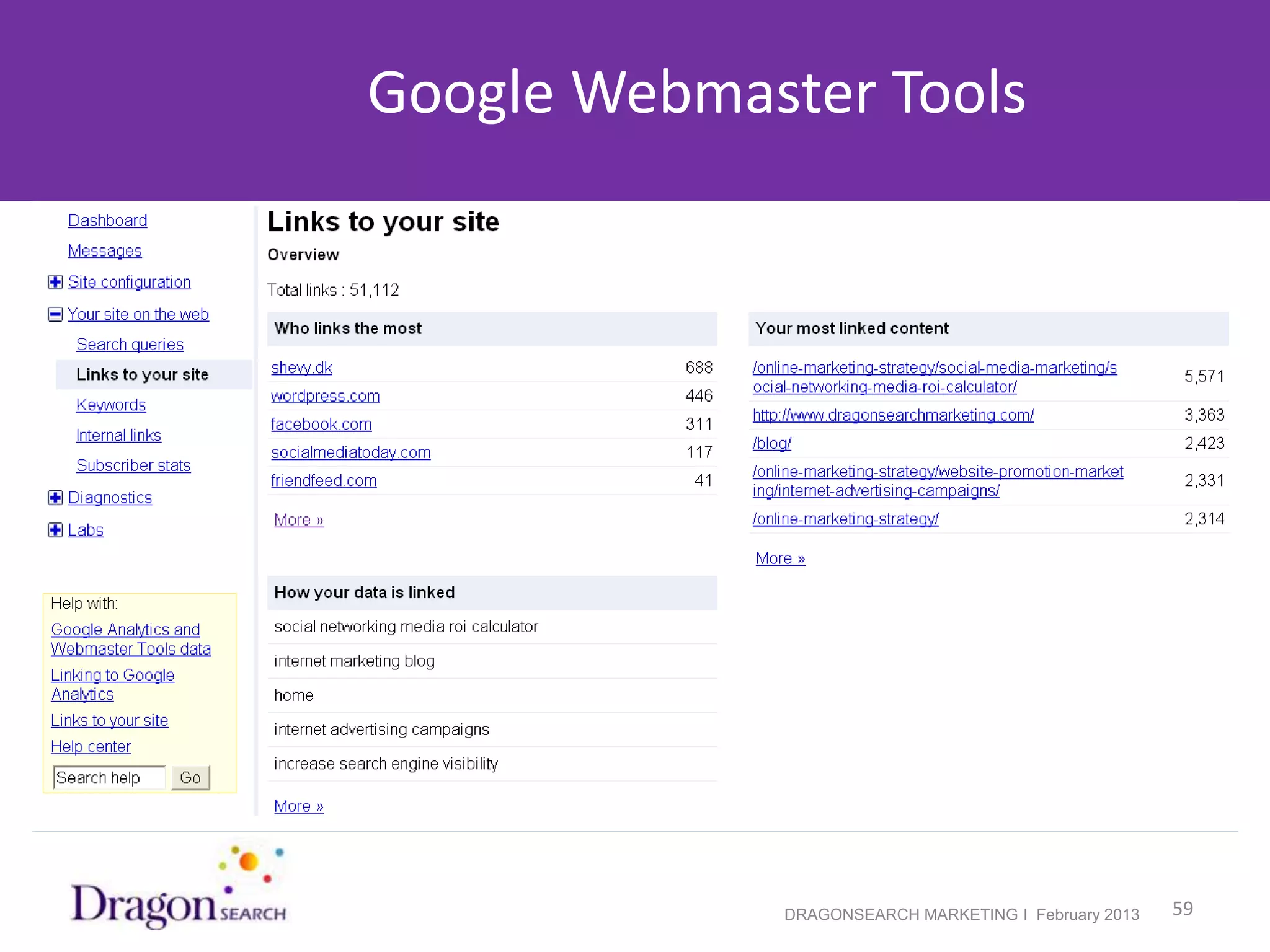Open Subscriber stats page
The image size is (1270, 952).
pyautogui.click(x=133, y=465)
